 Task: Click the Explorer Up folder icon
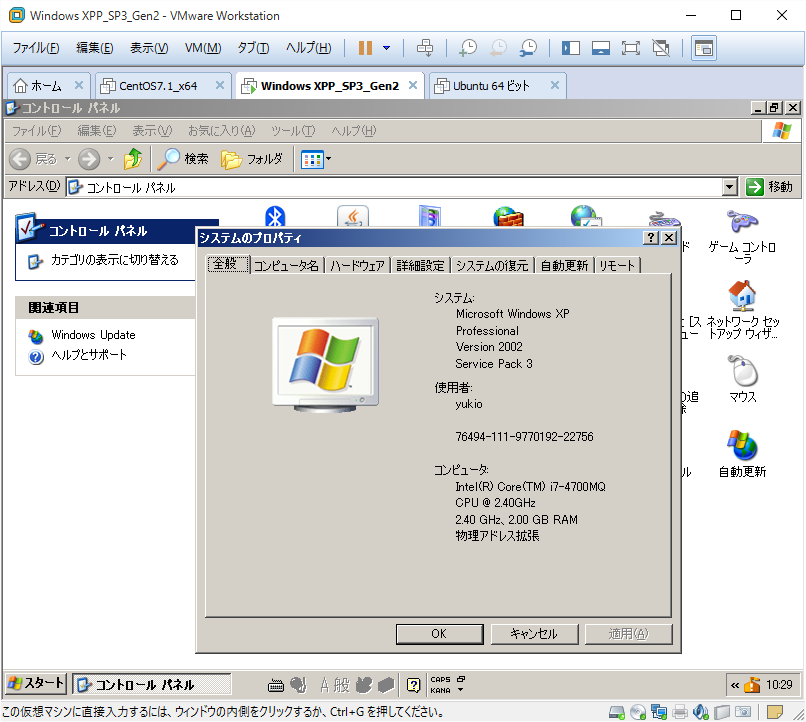point(133,159)
